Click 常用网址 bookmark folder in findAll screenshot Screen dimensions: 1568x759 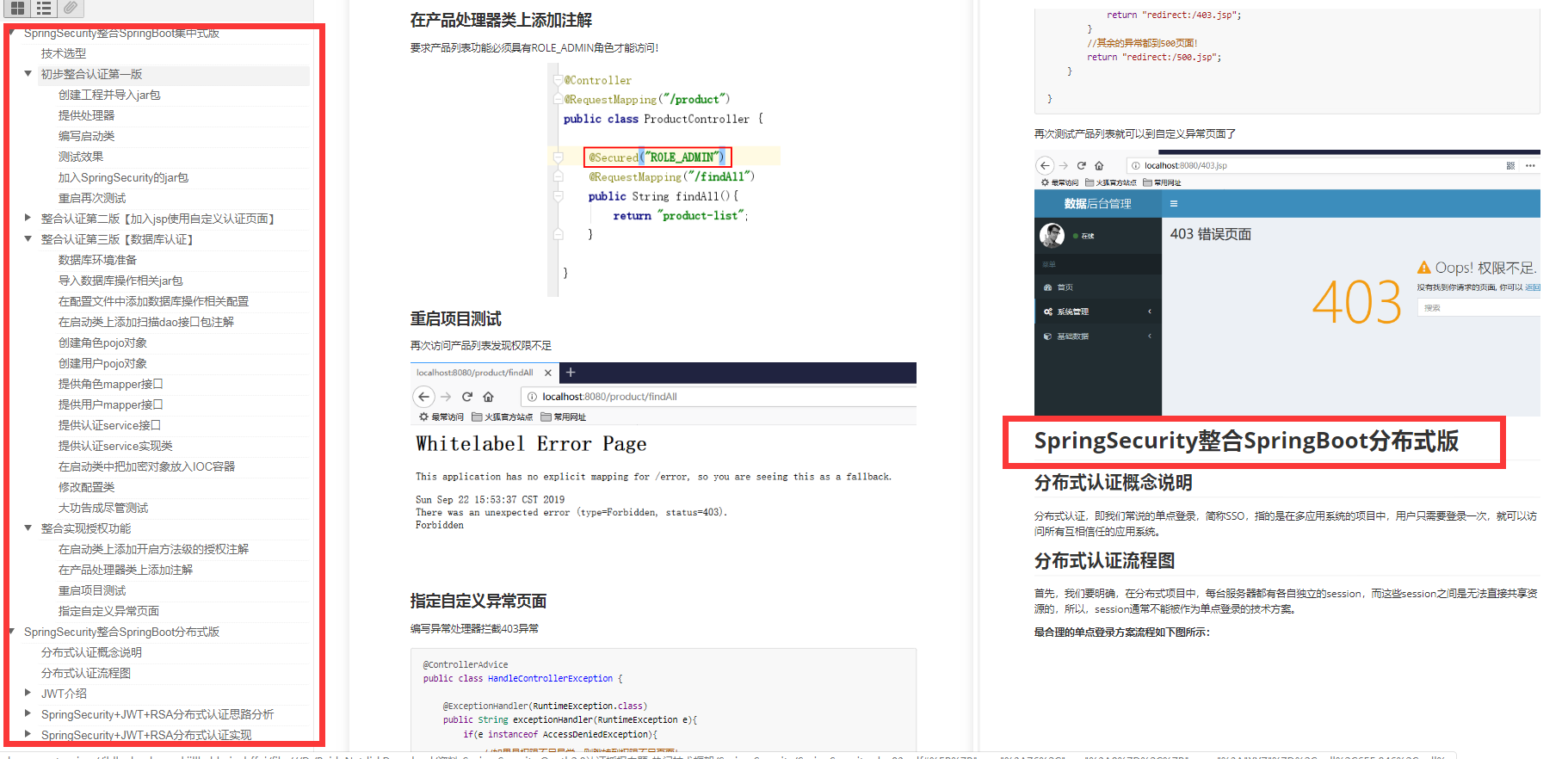click(563, 417)
